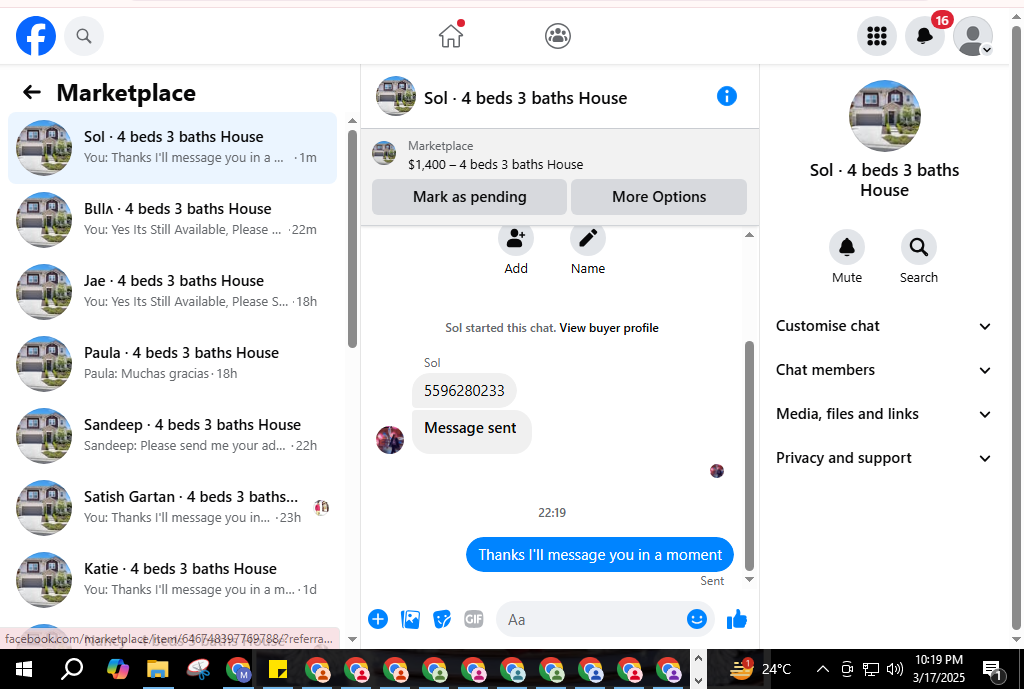Click the read-receipt avatar below messages
The image size is (1024, 689).
coord(717,471)
